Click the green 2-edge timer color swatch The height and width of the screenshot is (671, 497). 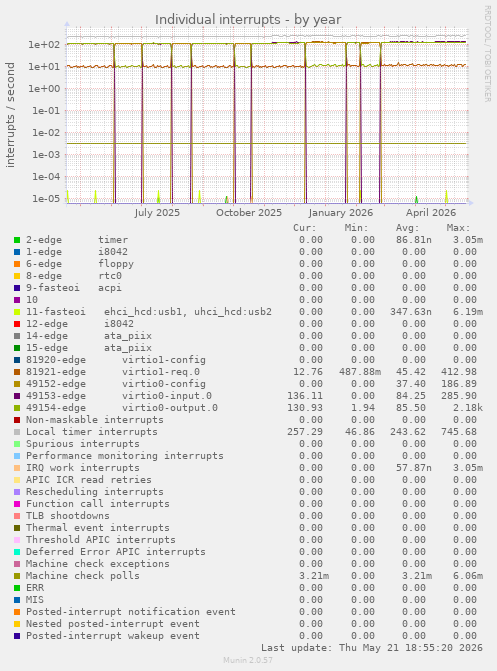(17, 240)
